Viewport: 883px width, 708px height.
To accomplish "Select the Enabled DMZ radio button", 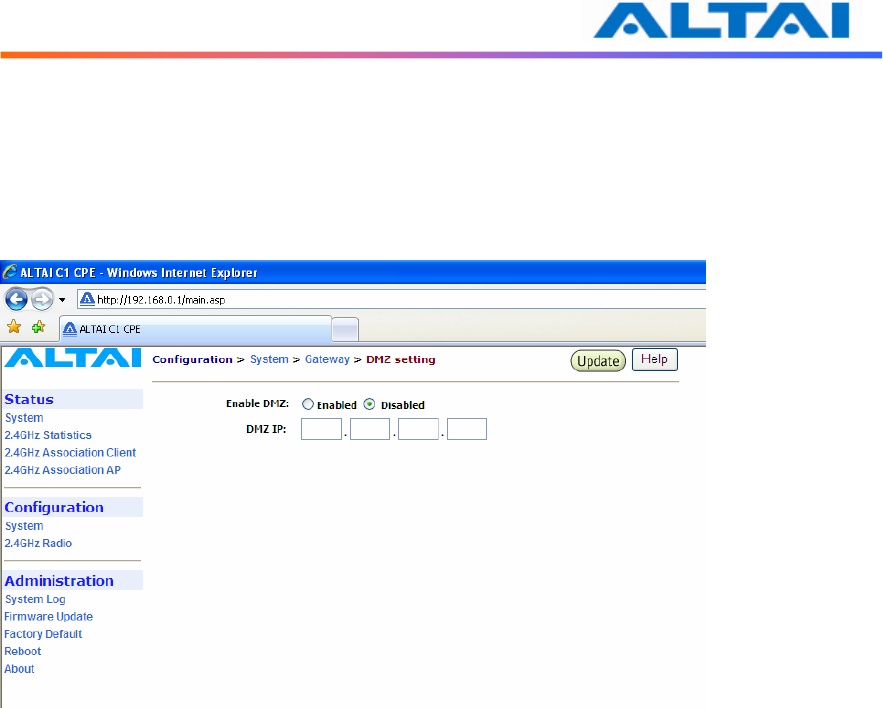I will click(x=307, y=404).
